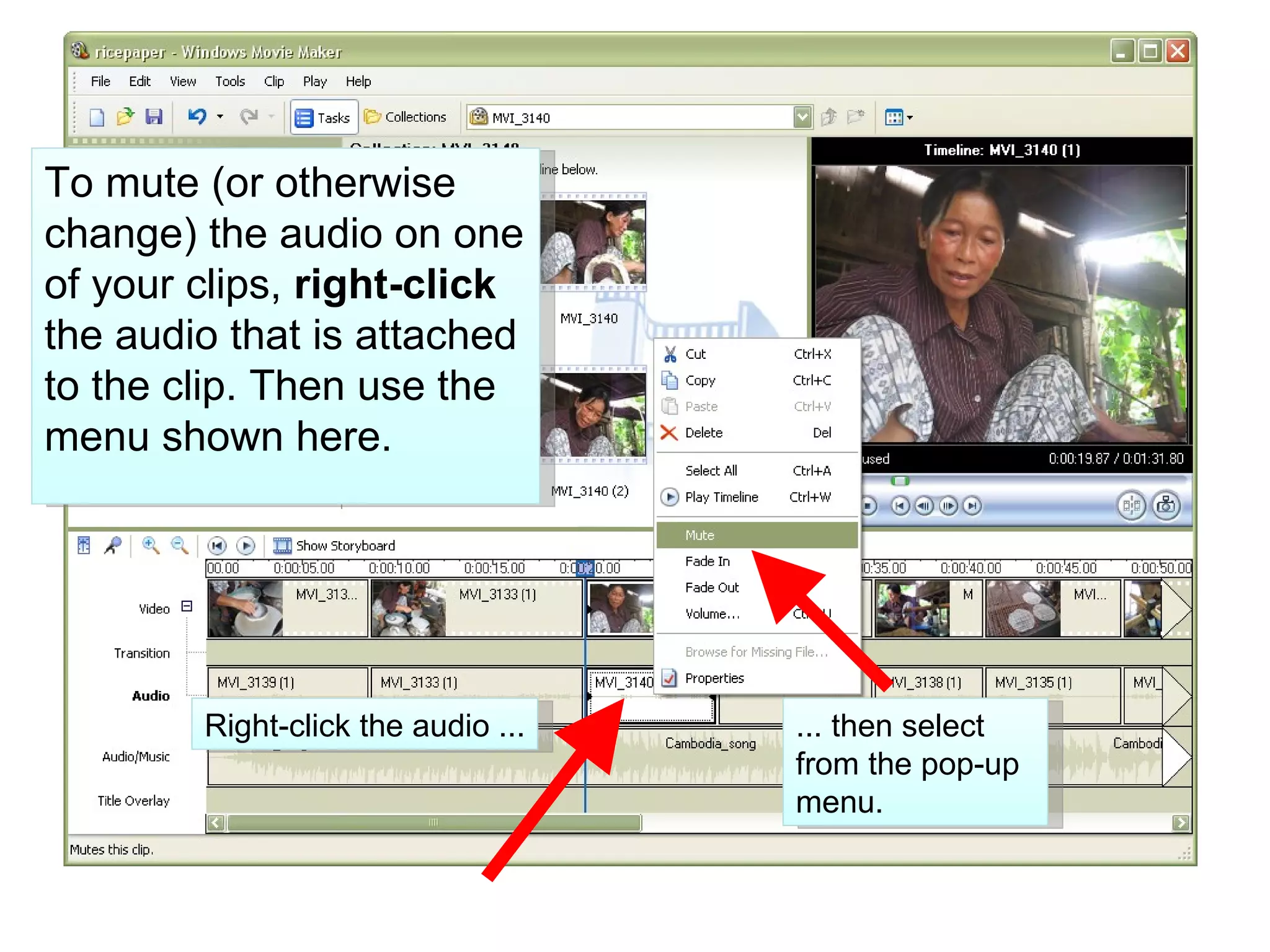Open the Clip menu
1270x952 pixels.
click(273, 81)
